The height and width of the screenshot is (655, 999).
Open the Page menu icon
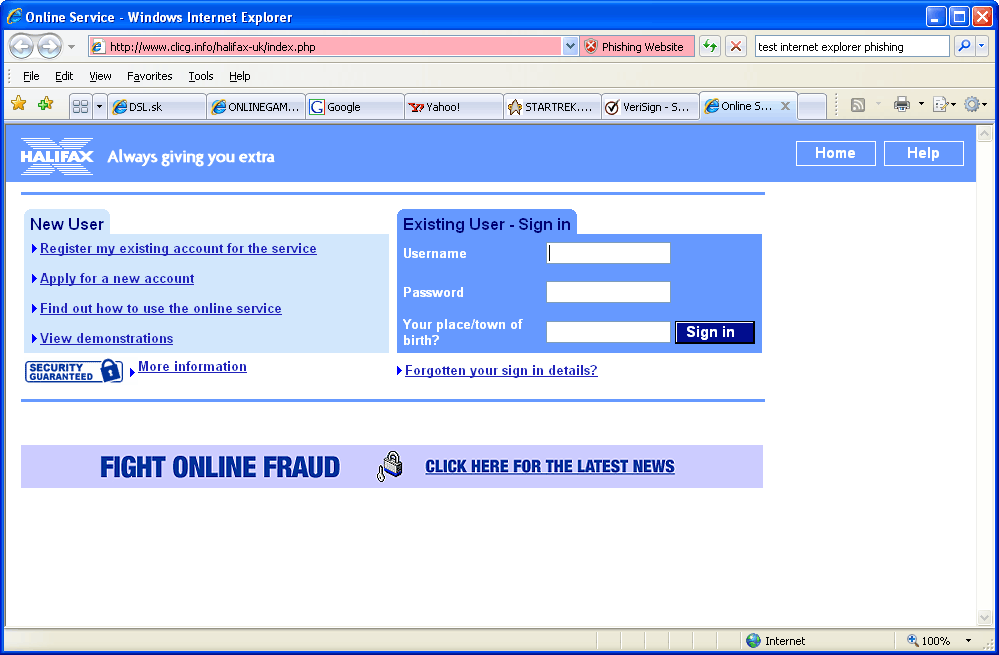tap(944, 104)
